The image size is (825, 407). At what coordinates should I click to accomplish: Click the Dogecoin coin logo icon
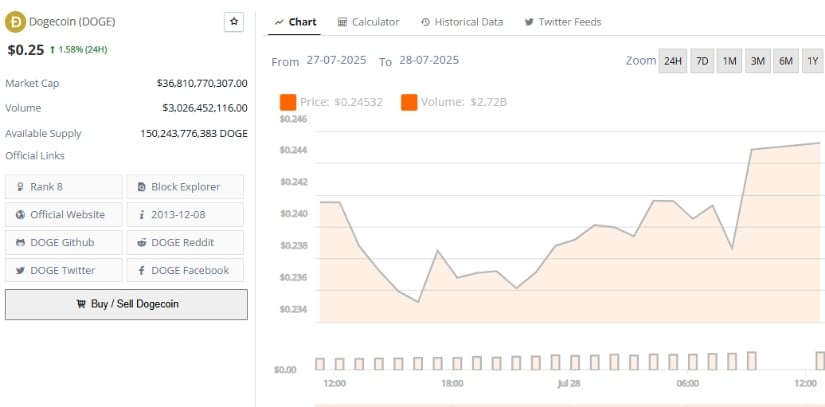click(15, 22)
